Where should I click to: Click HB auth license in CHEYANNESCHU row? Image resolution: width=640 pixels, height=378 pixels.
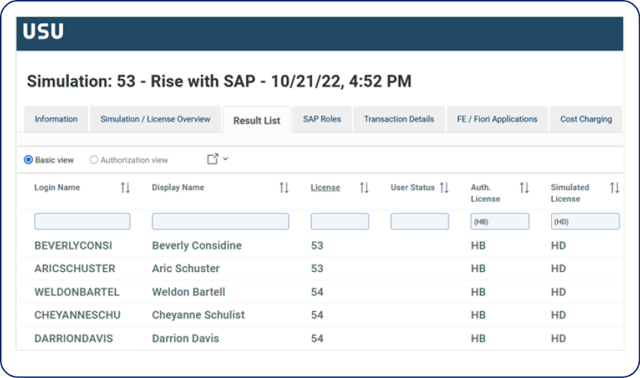pos(478,315)
